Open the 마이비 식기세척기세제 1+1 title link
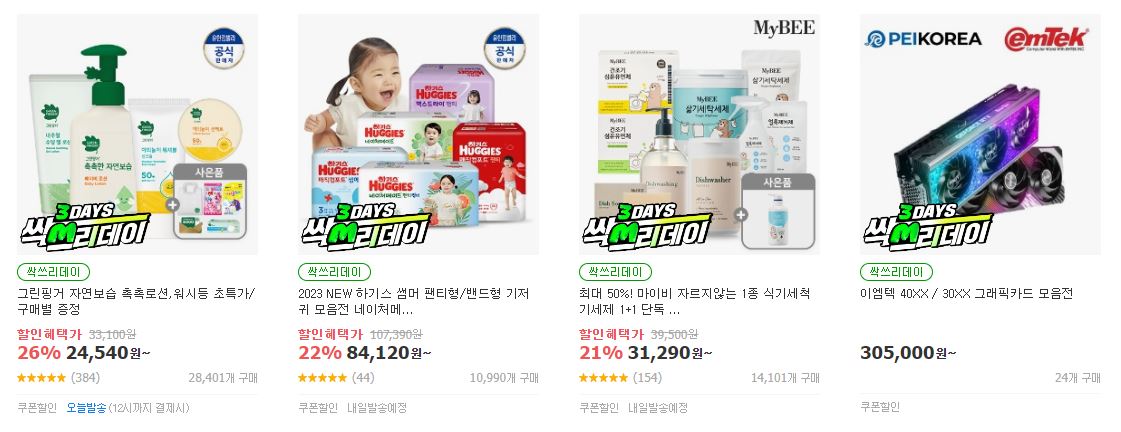The image size is (1121, 432). click(x=694, y=302)
